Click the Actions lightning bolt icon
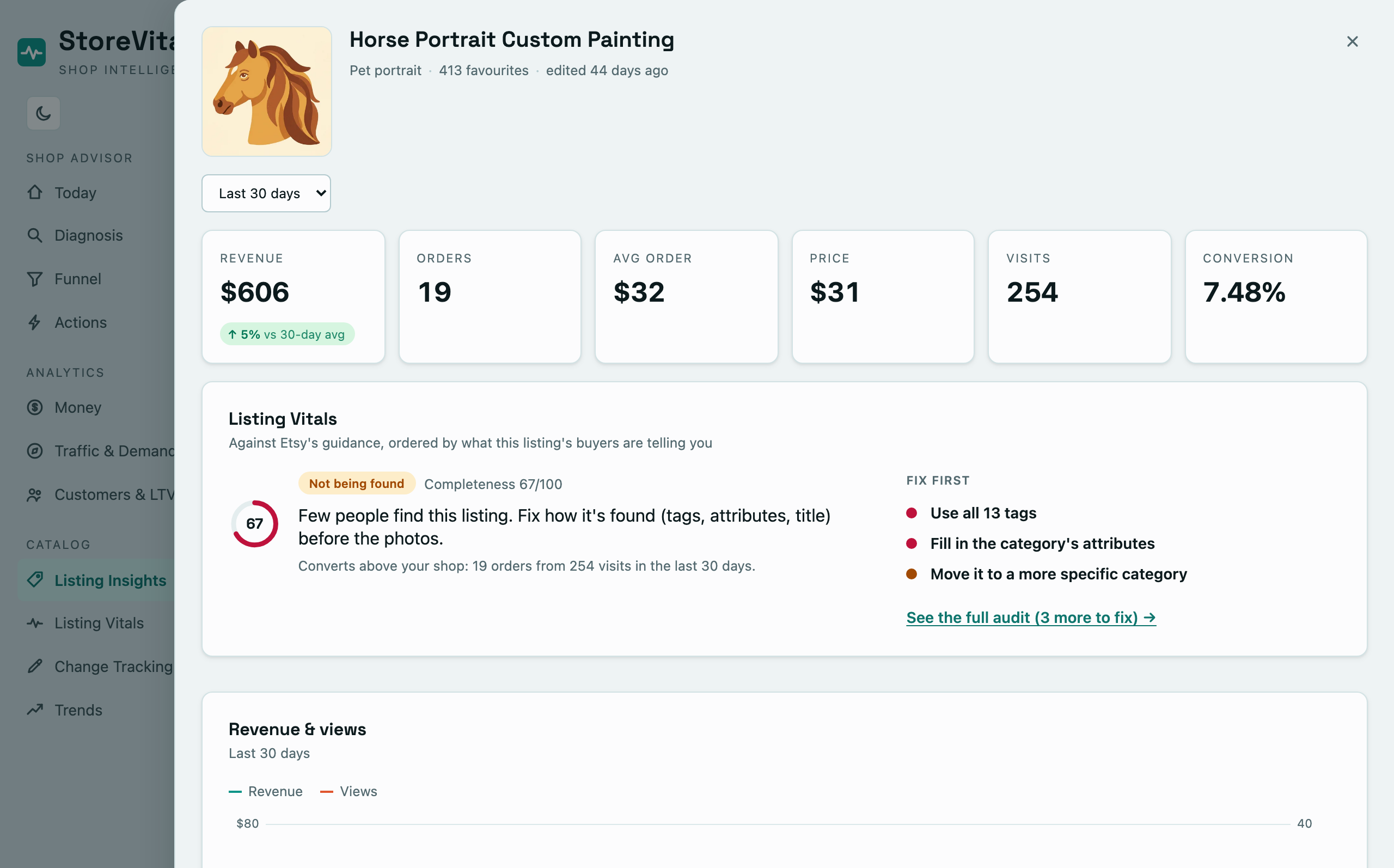 click(35, 322)
